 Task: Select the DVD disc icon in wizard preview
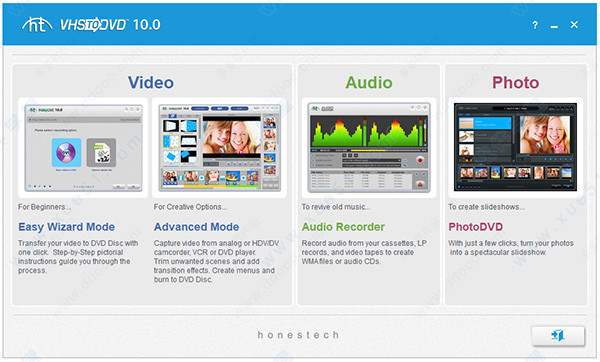66,153
